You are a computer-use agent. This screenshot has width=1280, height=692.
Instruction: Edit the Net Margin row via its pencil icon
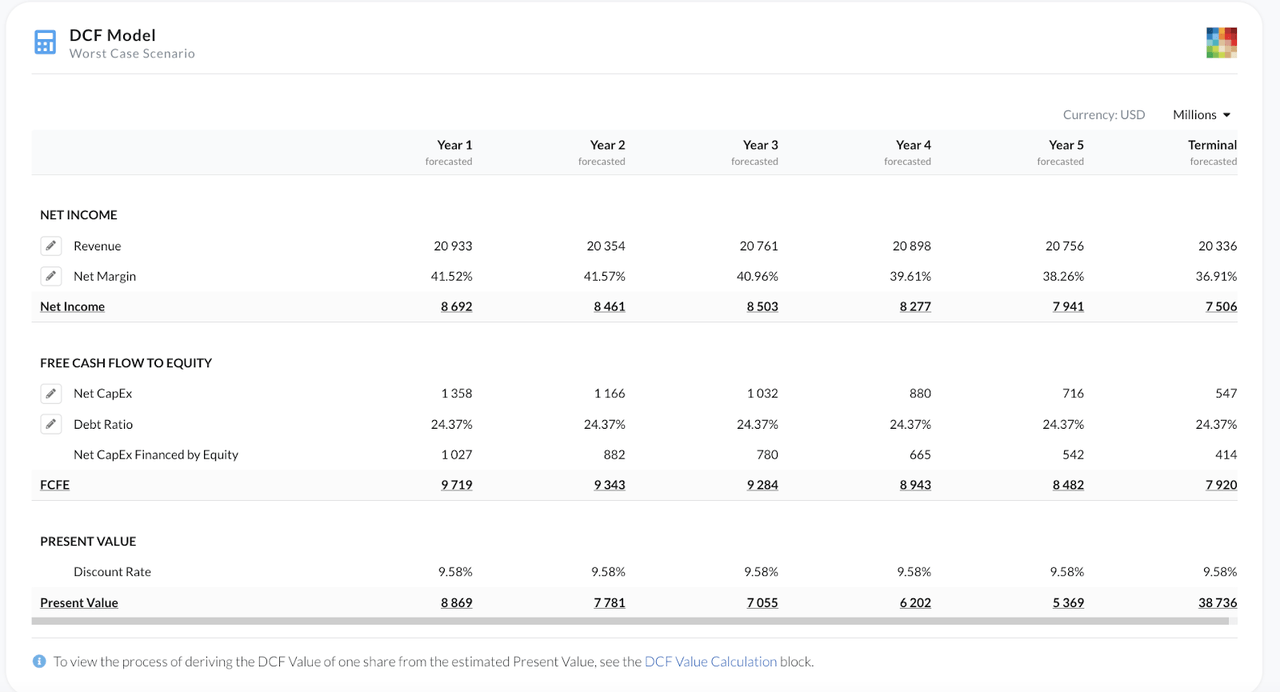51,276
